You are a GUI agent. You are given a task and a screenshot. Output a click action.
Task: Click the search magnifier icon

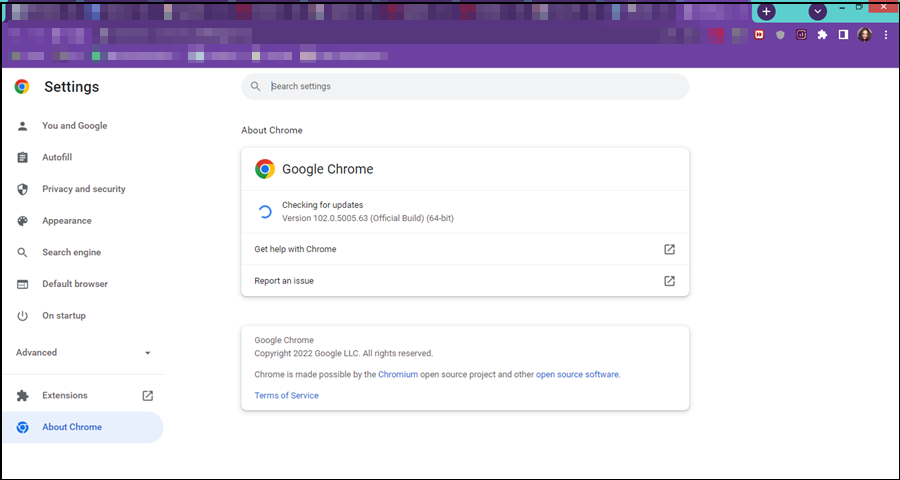[x=255, y=87]
